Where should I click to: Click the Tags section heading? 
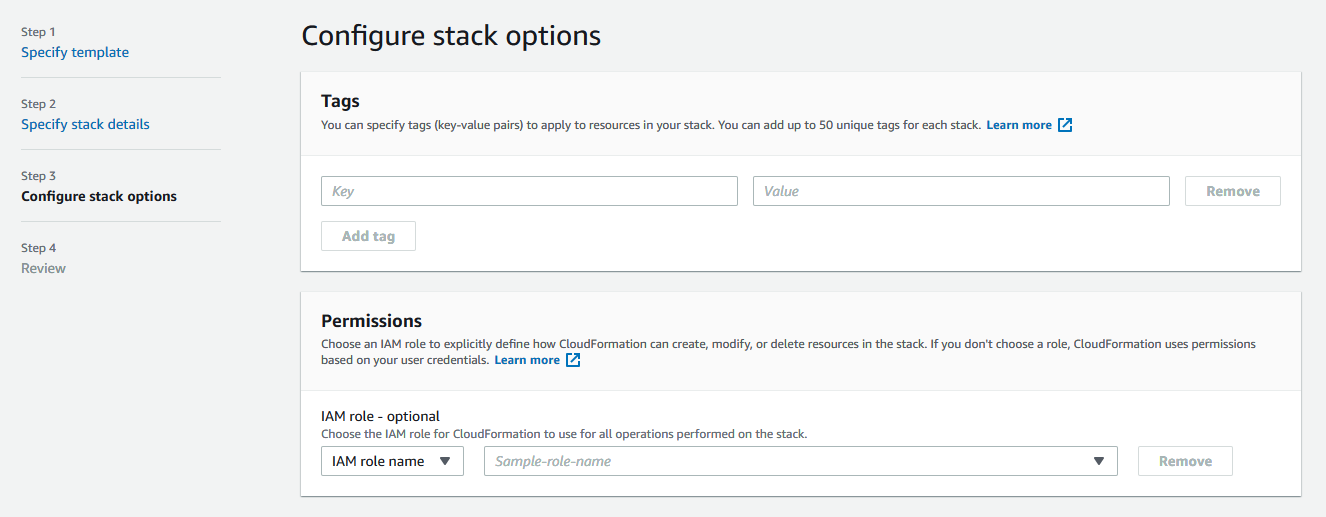click(x=340, y=101)
